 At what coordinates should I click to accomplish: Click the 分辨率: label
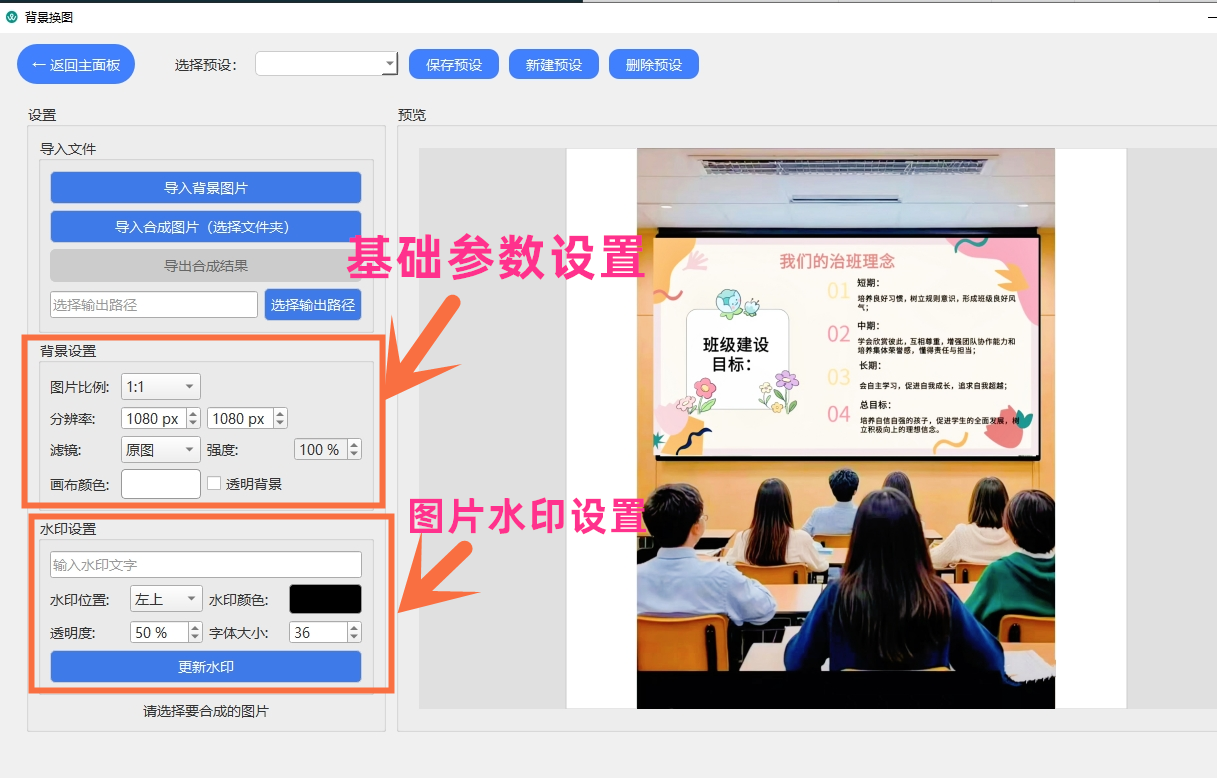coord(73,419)
